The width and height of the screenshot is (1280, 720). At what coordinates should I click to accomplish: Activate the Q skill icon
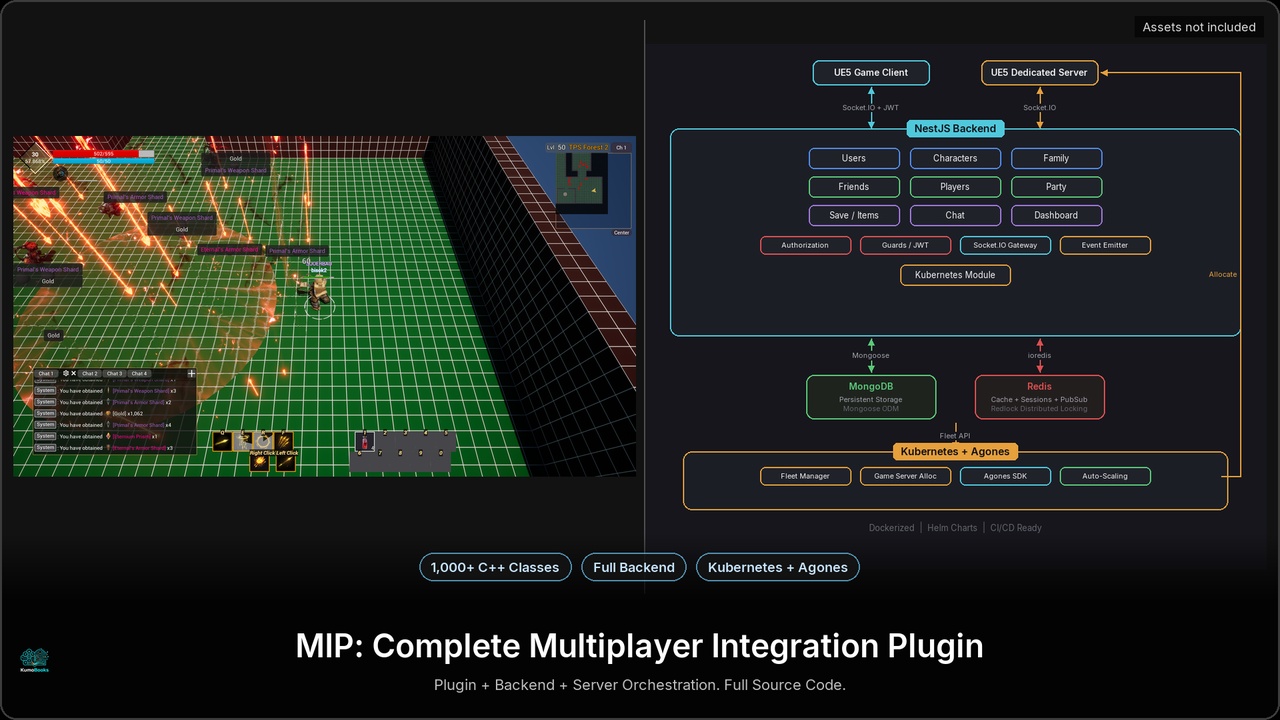click(x=222, y=441)
